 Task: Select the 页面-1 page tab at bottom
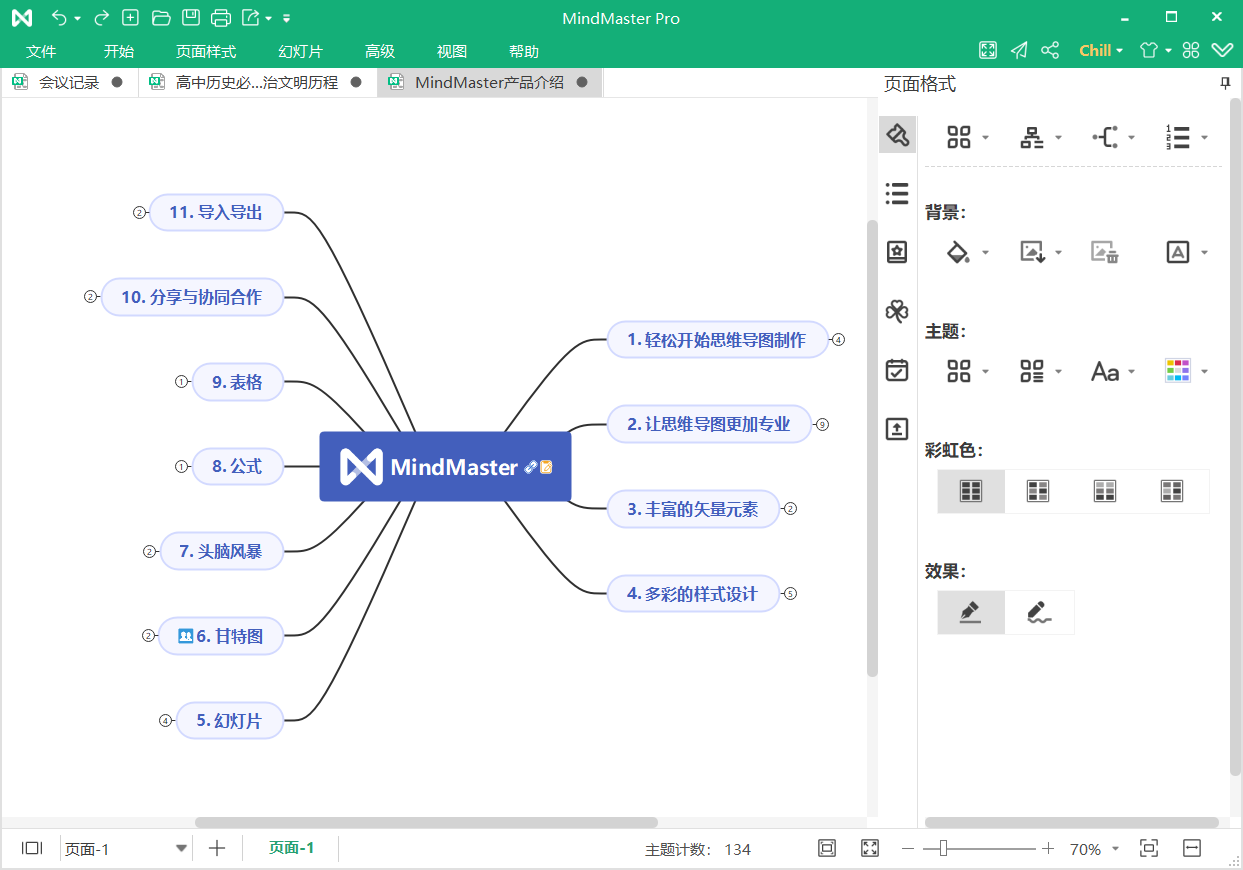[x=291, y=848]
